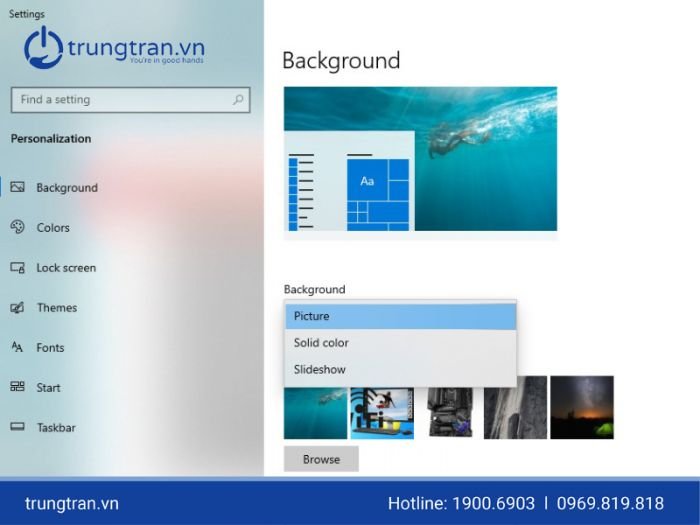Viewport: 700px width, 525px height.
Task: Pick the night sky tent thumbnail
Action: 582,407
